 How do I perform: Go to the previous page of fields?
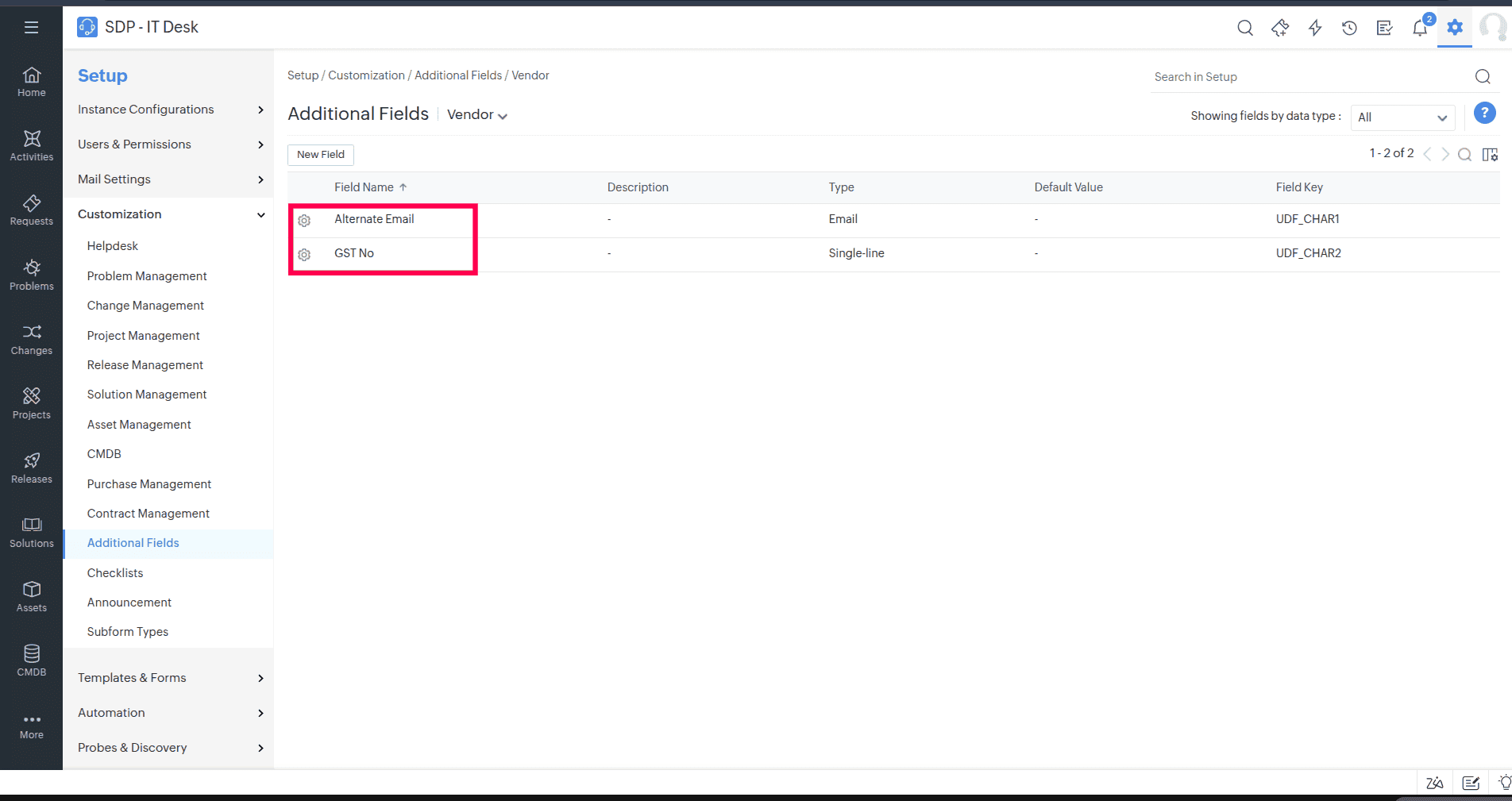point(1427,154)
